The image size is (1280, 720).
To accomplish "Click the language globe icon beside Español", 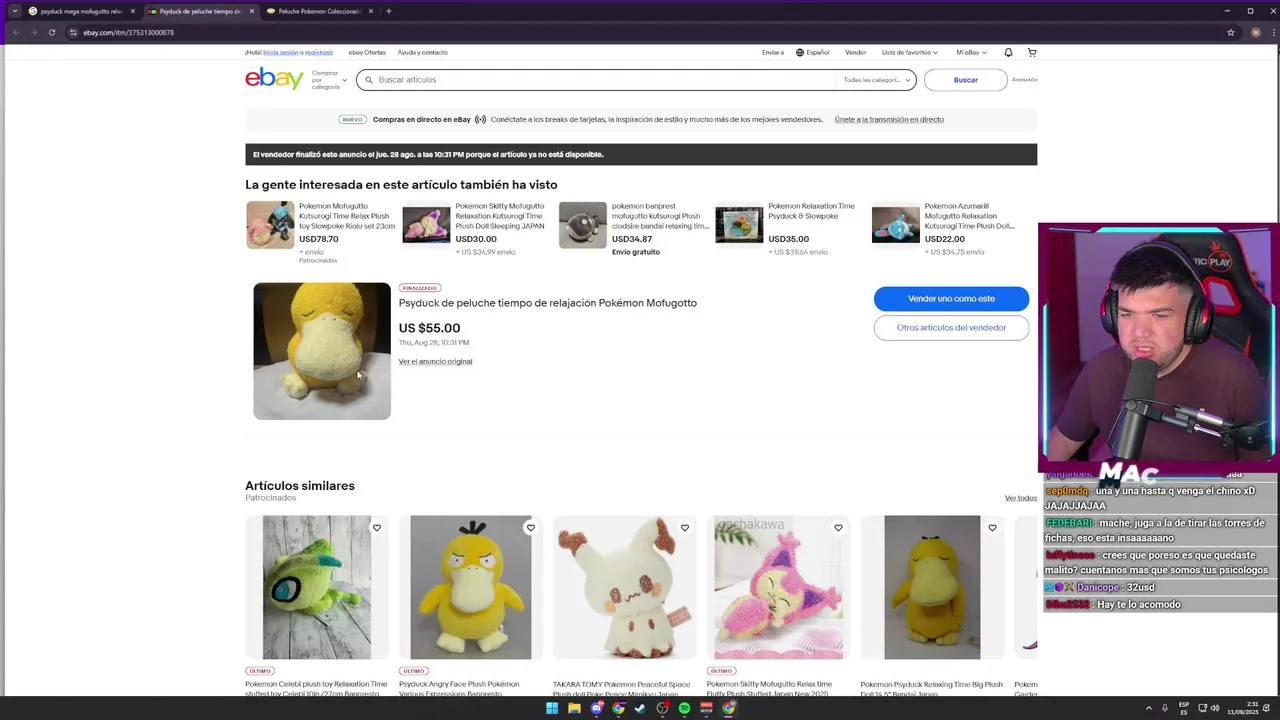I will (x=800, y=52).
